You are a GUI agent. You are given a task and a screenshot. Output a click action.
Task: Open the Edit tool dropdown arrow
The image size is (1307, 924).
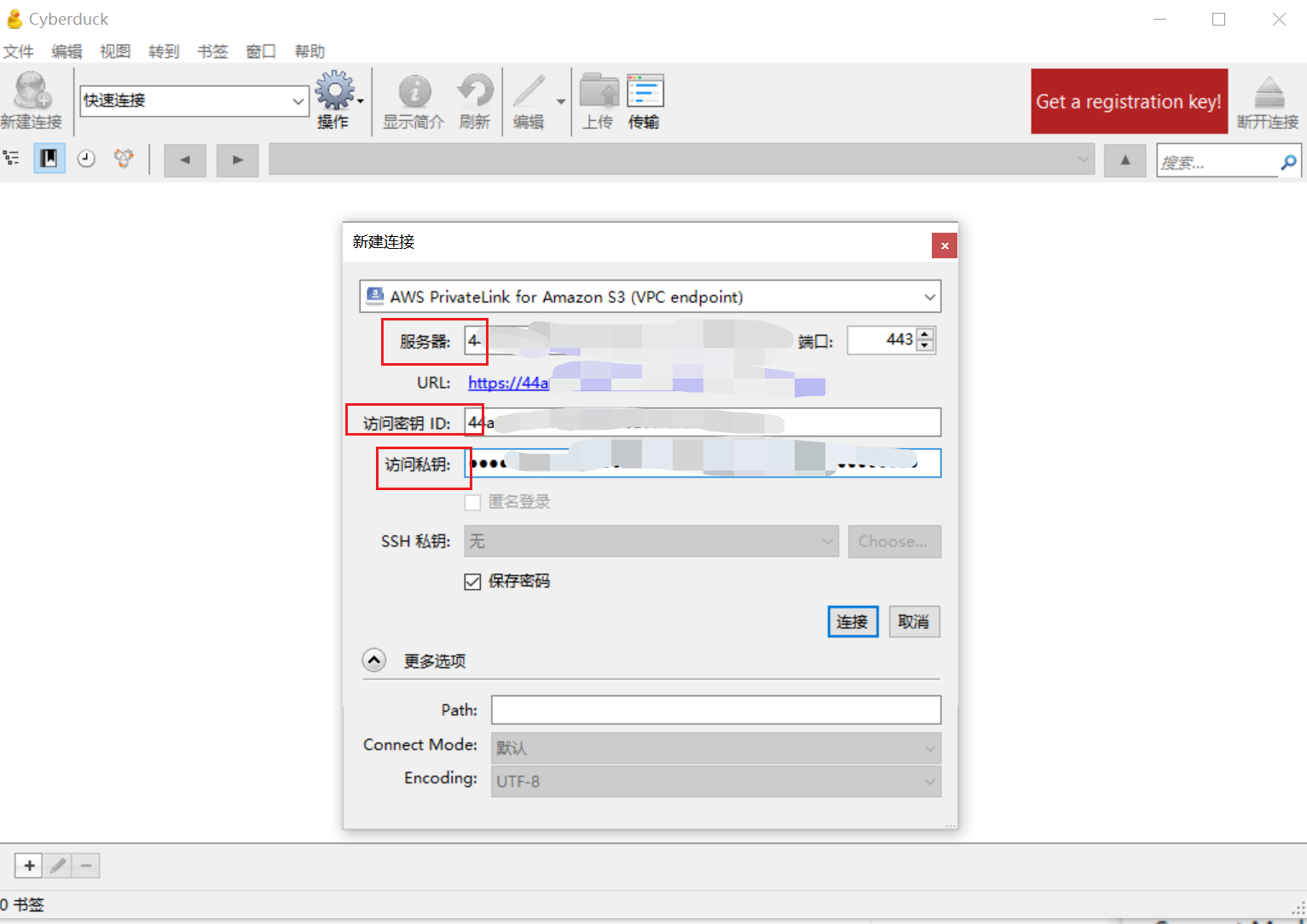[561, 101]
